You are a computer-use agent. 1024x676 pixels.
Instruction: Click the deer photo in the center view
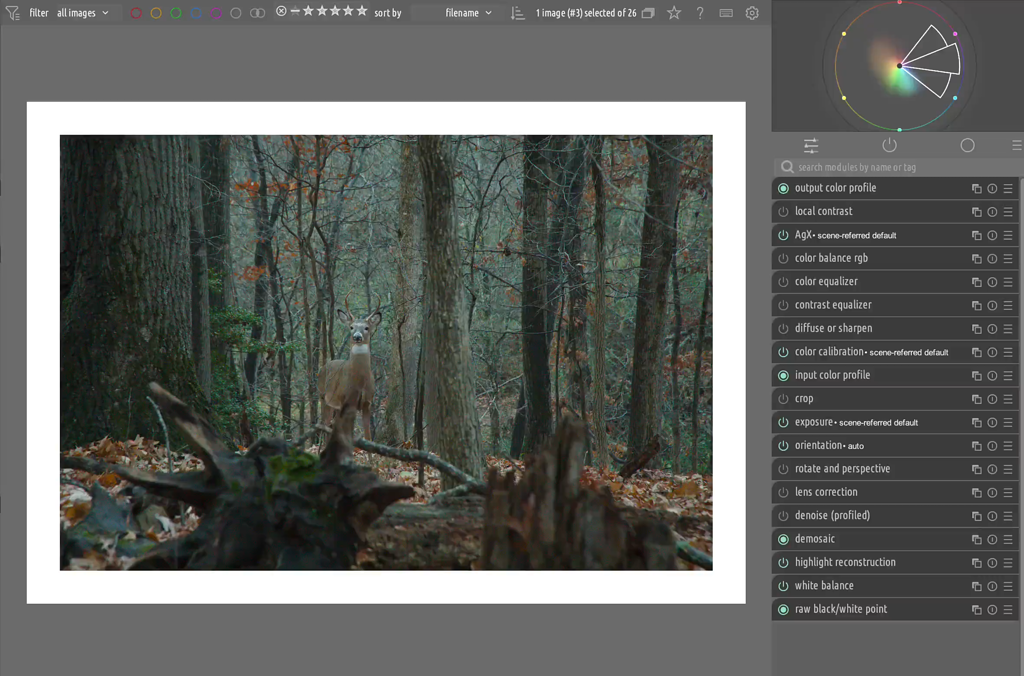pos(386,353)
